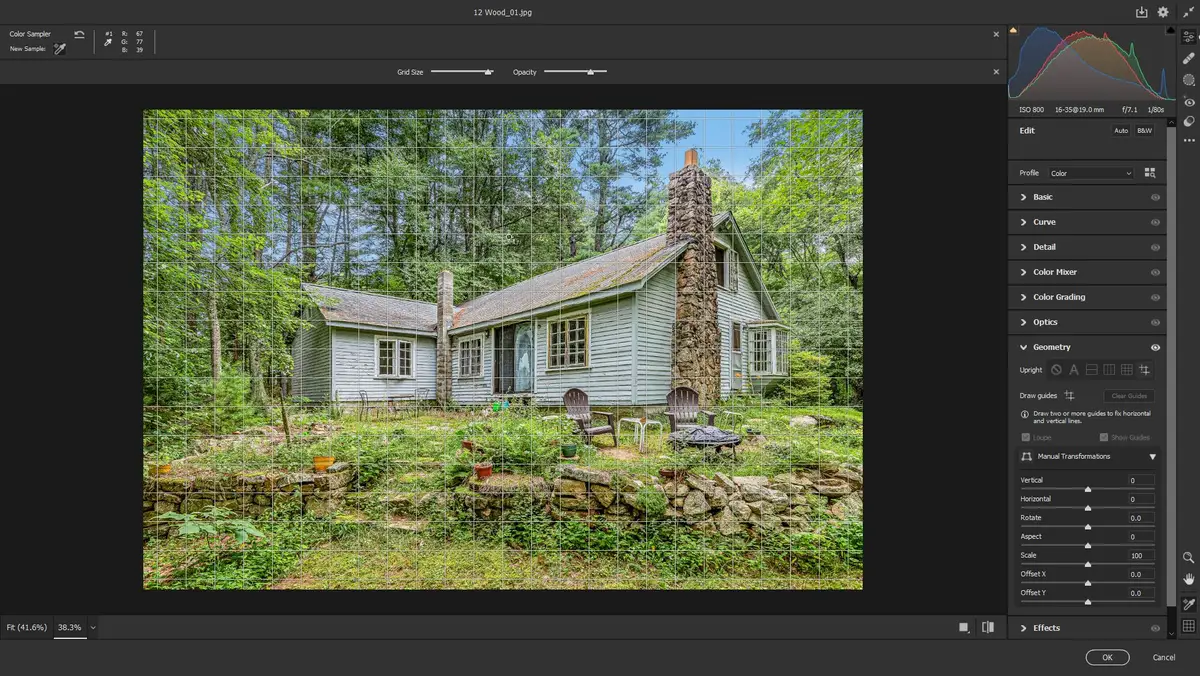The width and height of the screenshot is (1200, 676).
Task: Expand the Effects panel
Action: [x=1046, y=628]
